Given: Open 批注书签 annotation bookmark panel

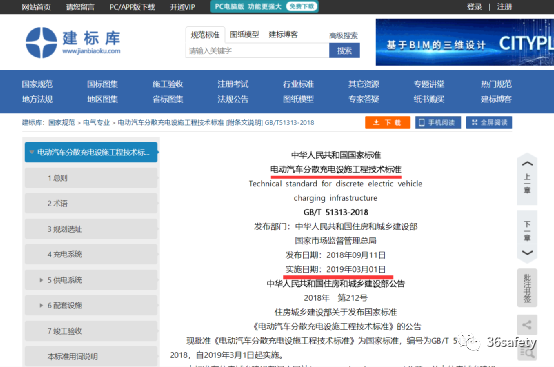Looking at the screenshot, I should [527, 288].
